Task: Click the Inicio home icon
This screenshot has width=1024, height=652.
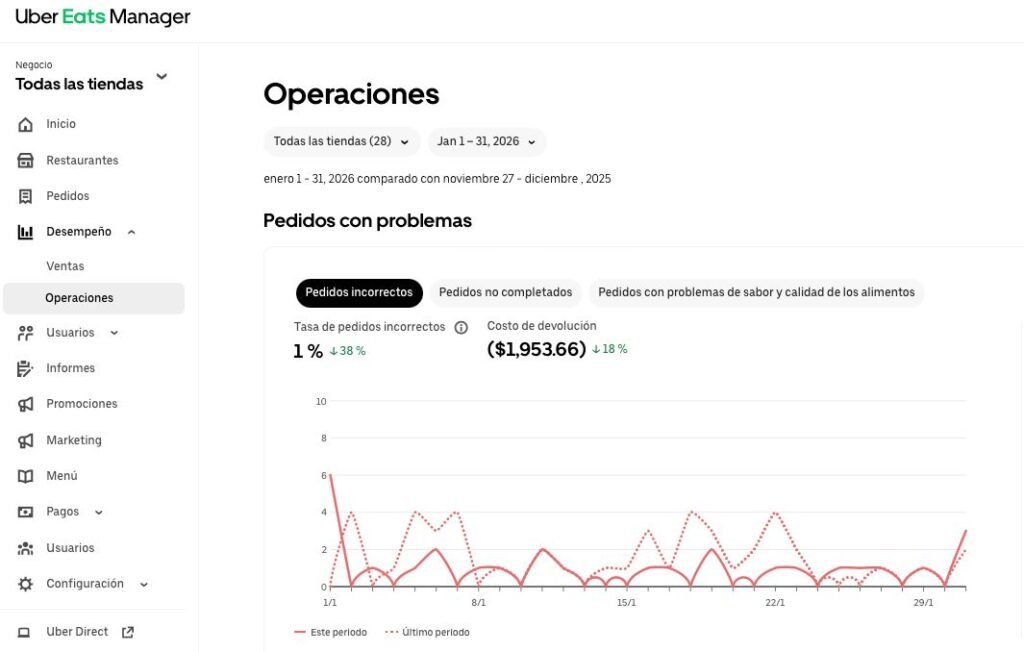Action: [x=25, y=124]
